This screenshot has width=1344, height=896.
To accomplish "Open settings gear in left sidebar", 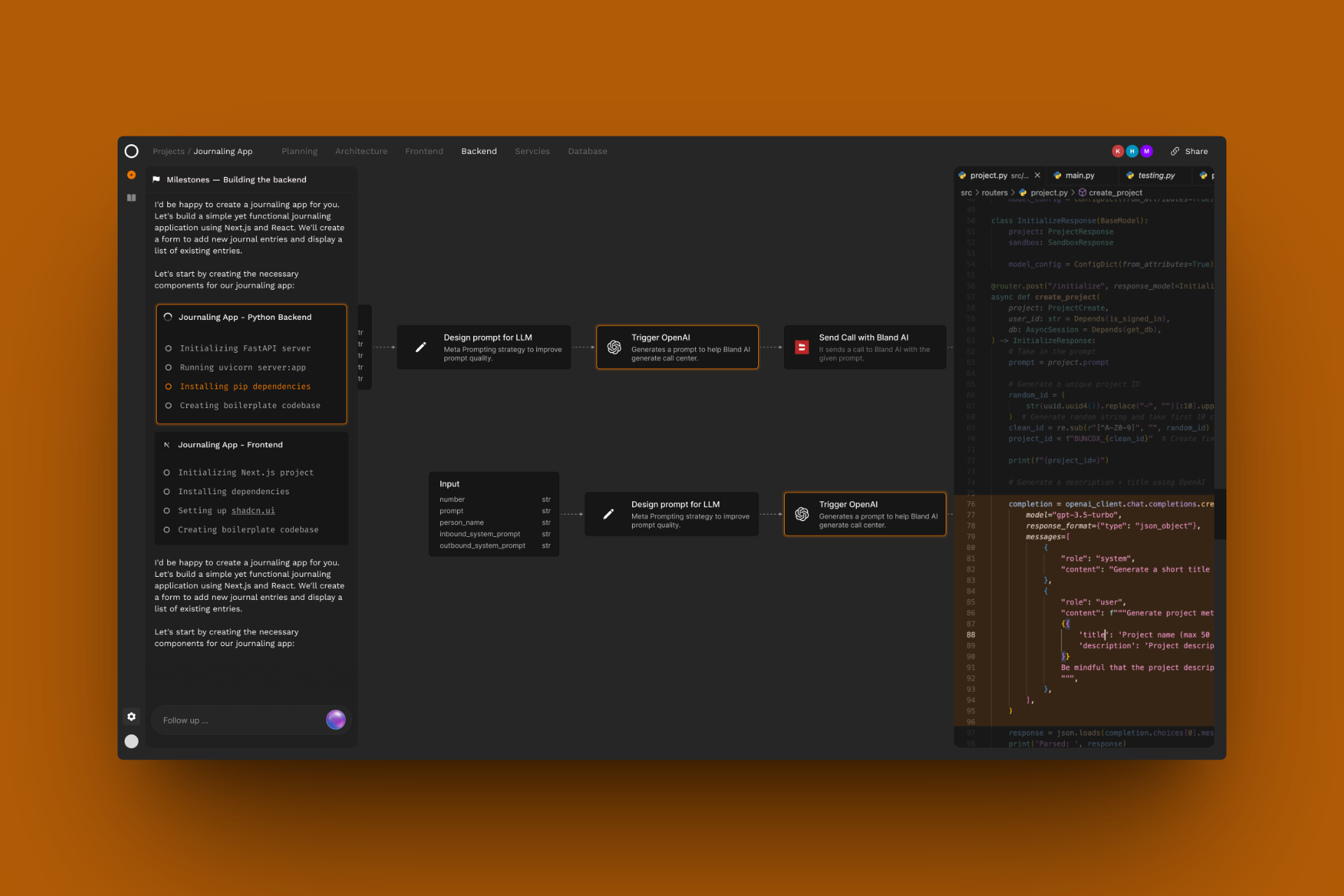I will 132,716.
